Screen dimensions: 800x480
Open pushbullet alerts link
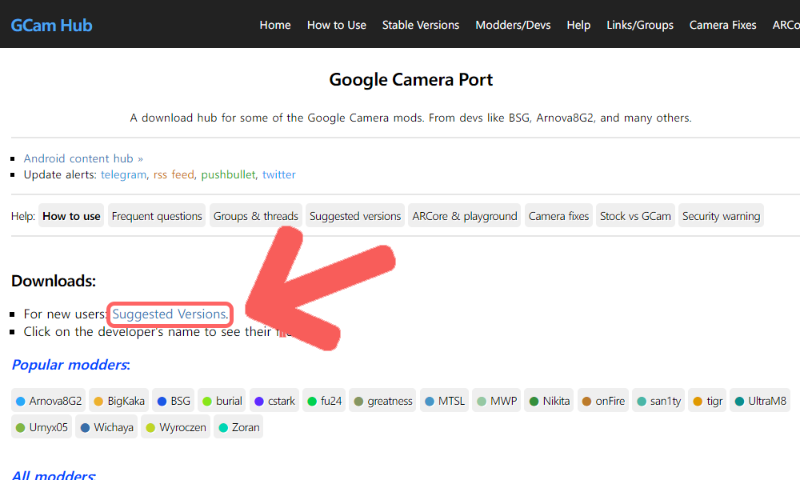pyautogui.click(x=228, y=175)
